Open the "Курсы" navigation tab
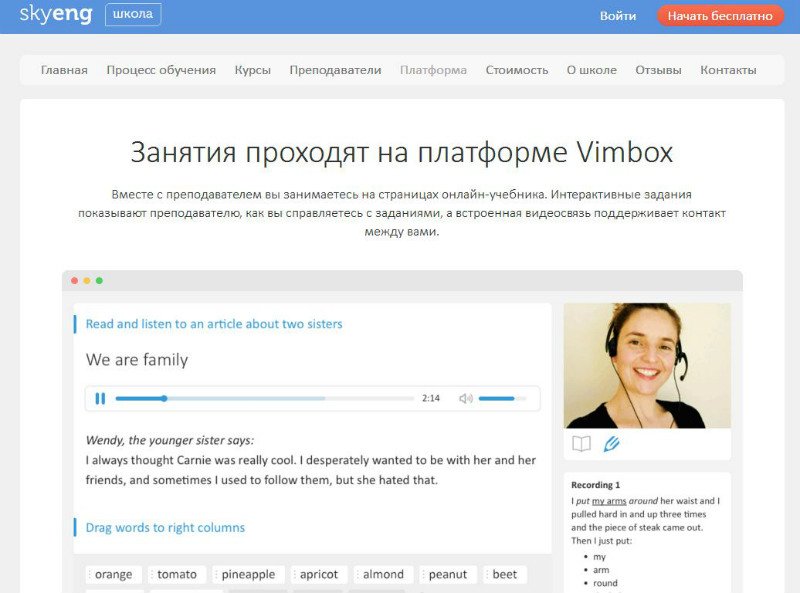Image resolution: width=800 pixels, height=593 pixels. tap(253, 70)
